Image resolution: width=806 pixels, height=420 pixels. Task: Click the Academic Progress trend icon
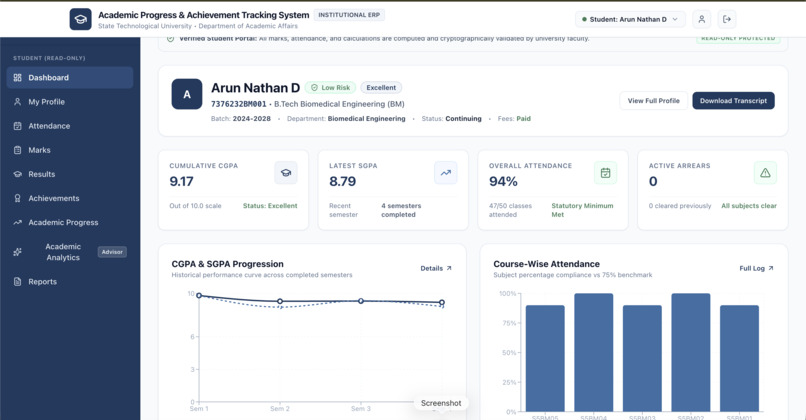(x=17, y=223)
